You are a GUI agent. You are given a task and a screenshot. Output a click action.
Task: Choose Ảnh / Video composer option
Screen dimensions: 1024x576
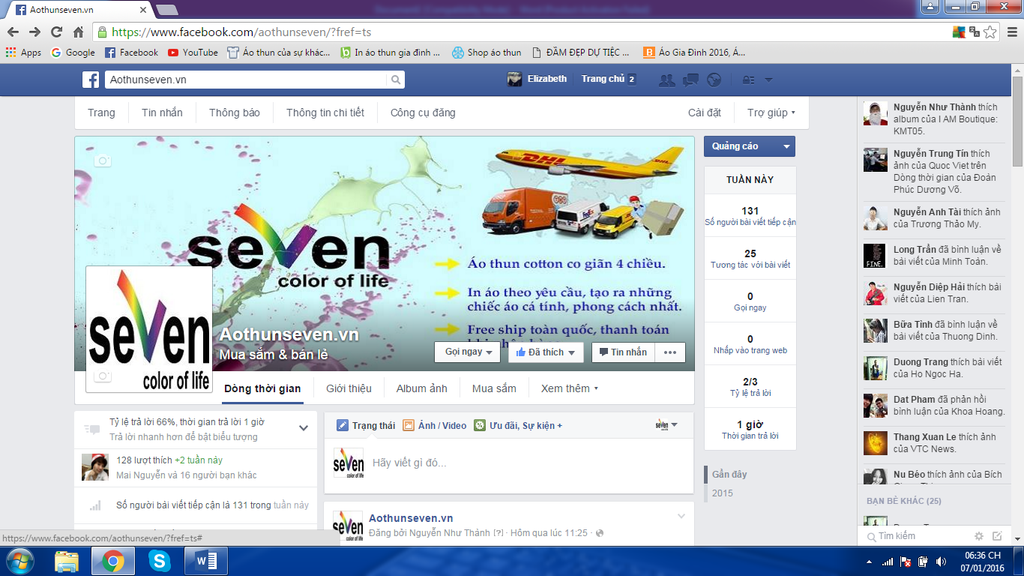(x=434, y=425)
